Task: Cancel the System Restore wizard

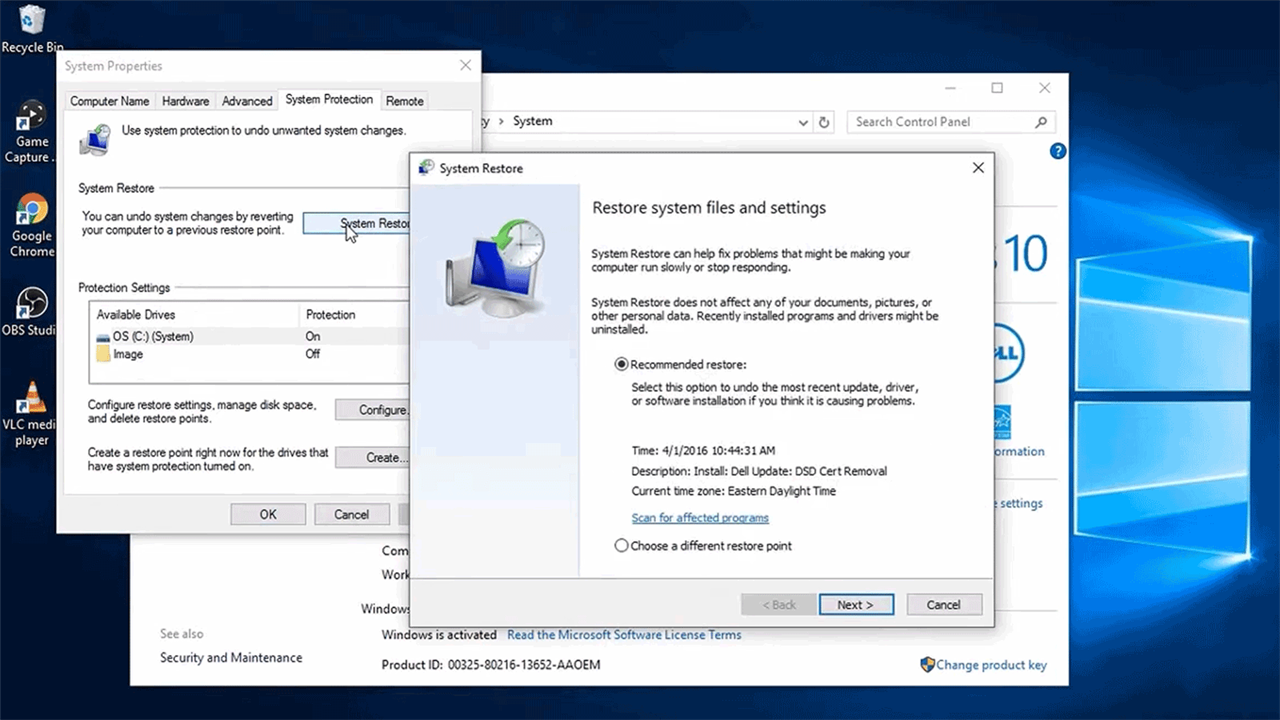Action: click(943, 605)
